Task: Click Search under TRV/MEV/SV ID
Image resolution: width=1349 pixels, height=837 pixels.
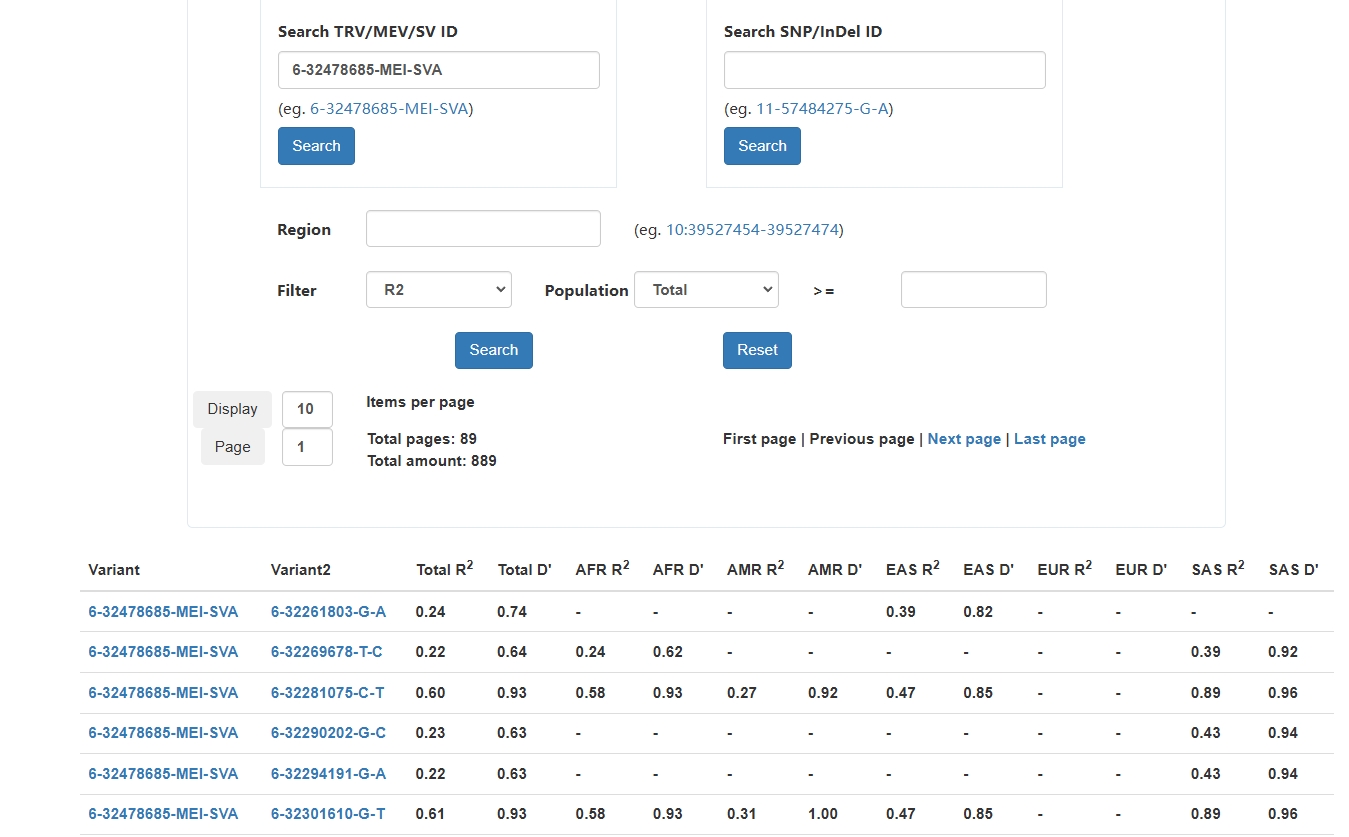Action: 316,146
